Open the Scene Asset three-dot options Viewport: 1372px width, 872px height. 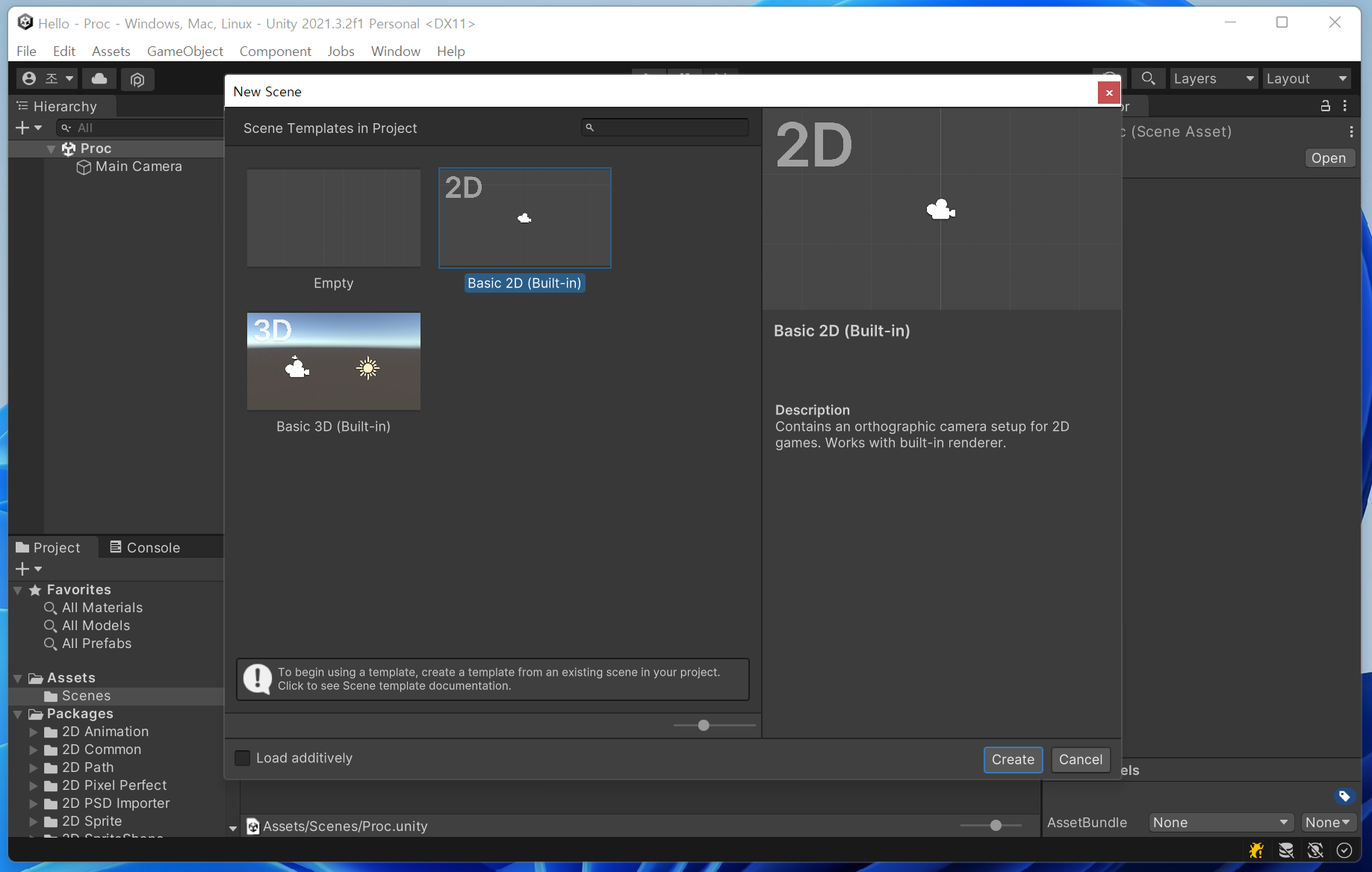point(1351,131)
